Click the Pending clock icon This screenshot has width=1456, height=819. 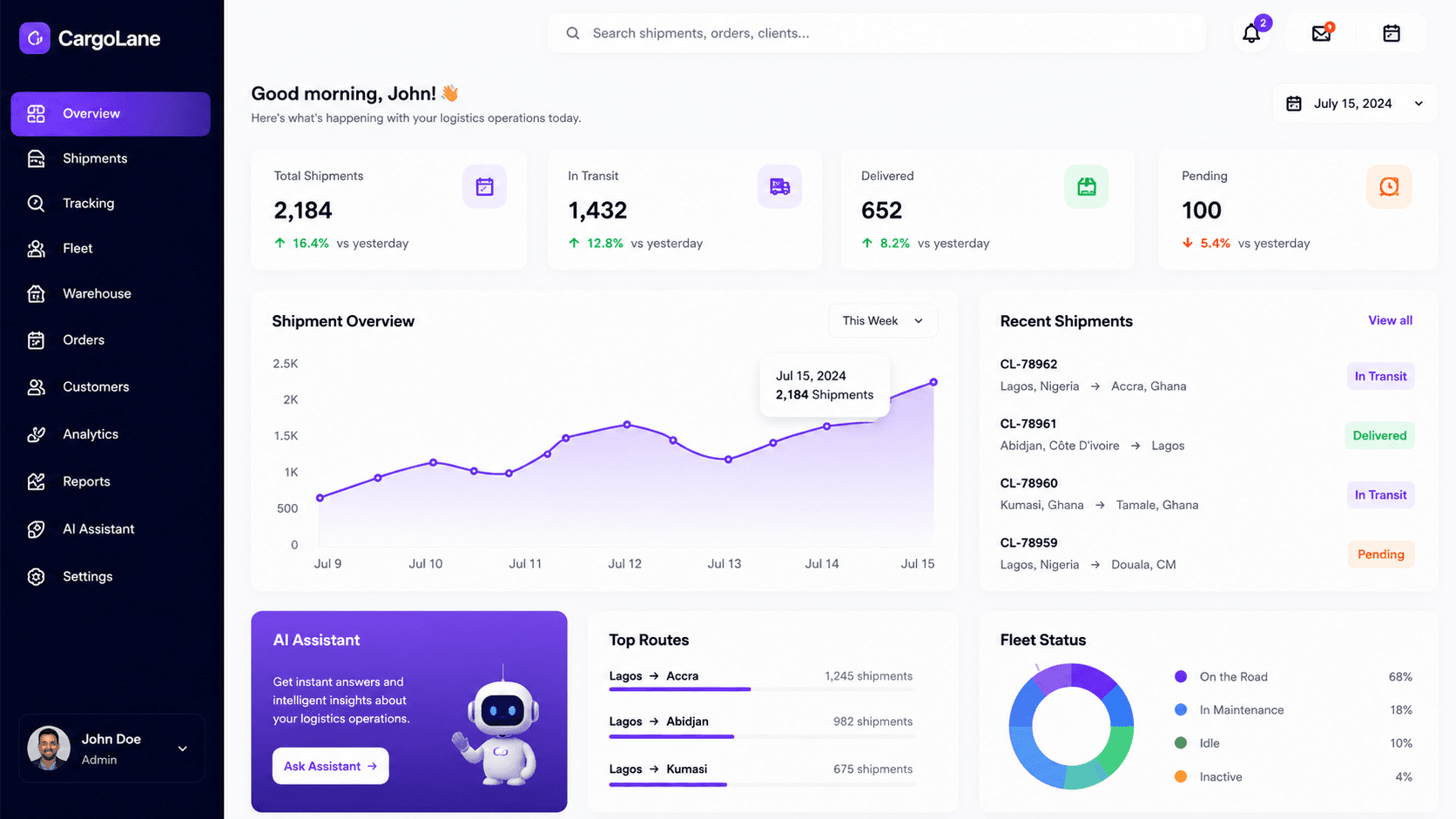(1389, 186)
